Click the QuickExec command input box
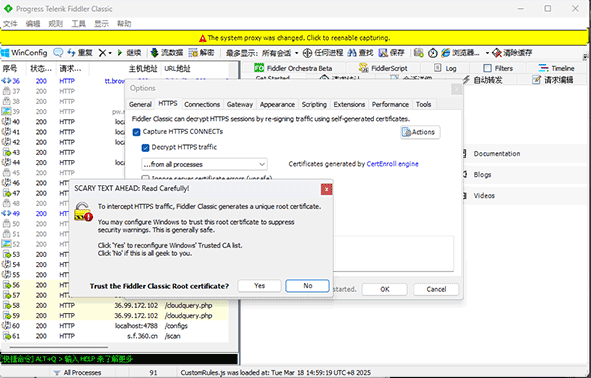Viewport: 591px width, 378px height. [x=119, y=359]
